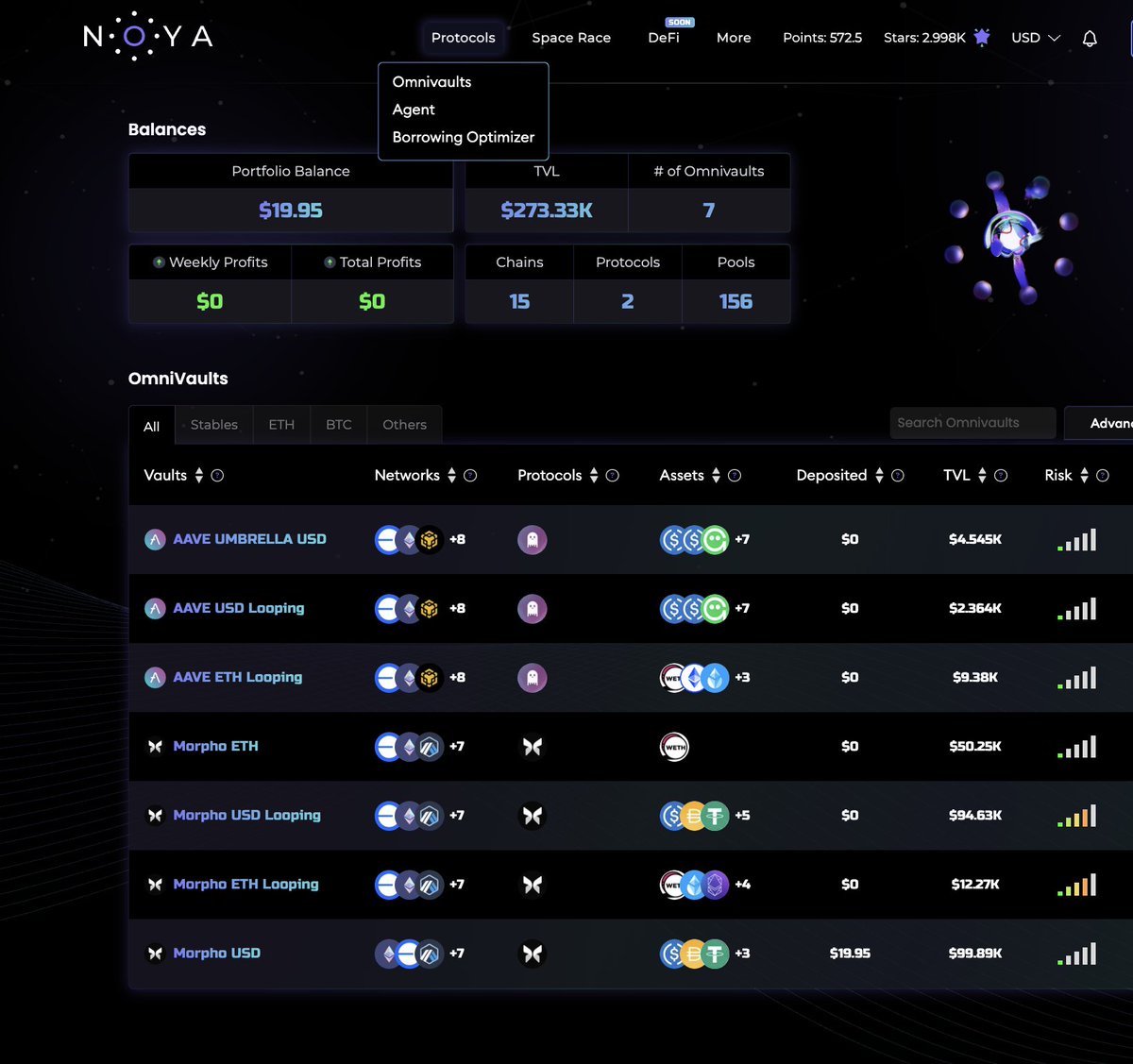This screenshot has height=1064, width=1133.
Task: Click network icons in AAVE UMBRELLA USD row
Action: pyautogui.click(x=409, y=540)
